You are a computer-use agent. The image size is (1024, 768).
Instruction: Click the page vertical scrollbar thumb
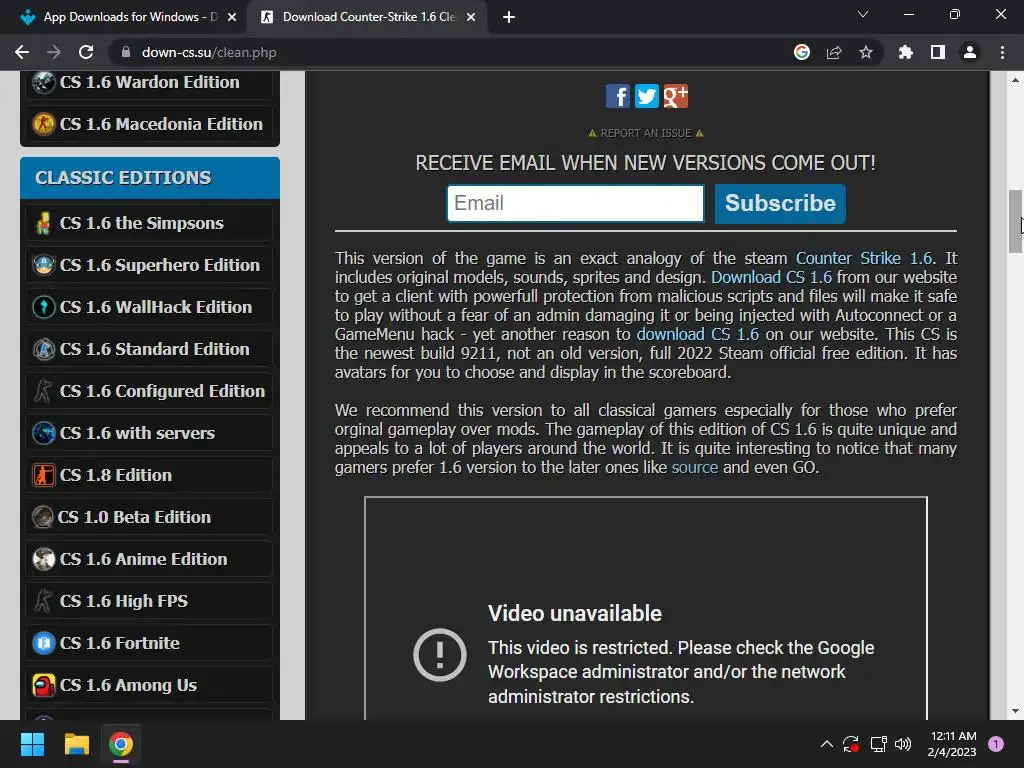point(1015,221)
